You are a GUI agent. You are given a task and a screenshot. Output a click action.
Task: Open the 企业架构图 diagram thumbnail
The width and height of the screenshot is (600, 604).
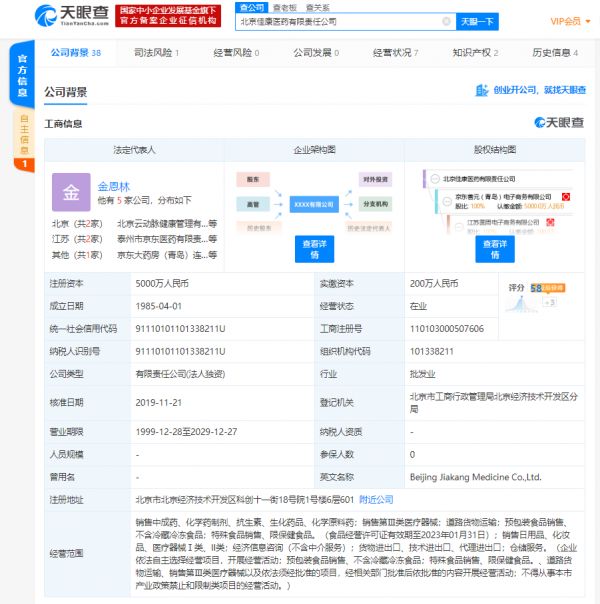pos(313,202)
